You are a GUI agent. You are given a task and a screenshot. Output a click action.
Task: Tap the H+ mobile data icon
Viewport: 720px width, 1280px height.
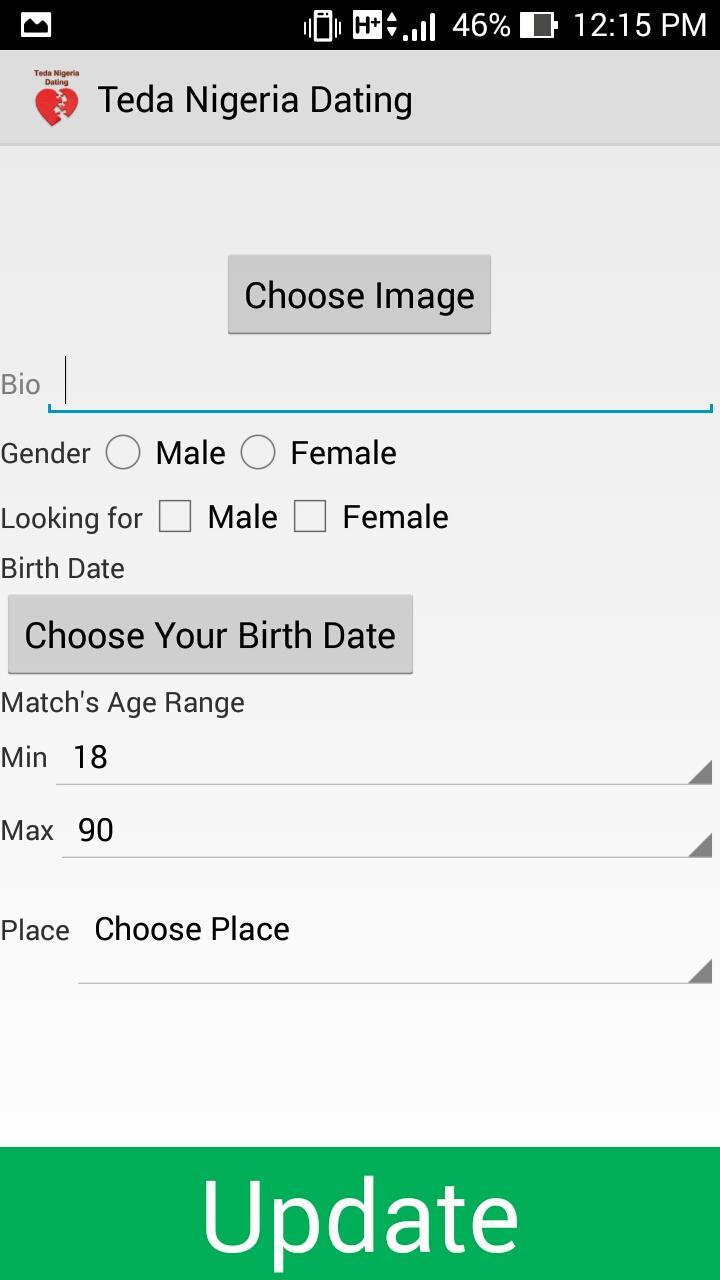pyautogui.click(x=374, y=25)
